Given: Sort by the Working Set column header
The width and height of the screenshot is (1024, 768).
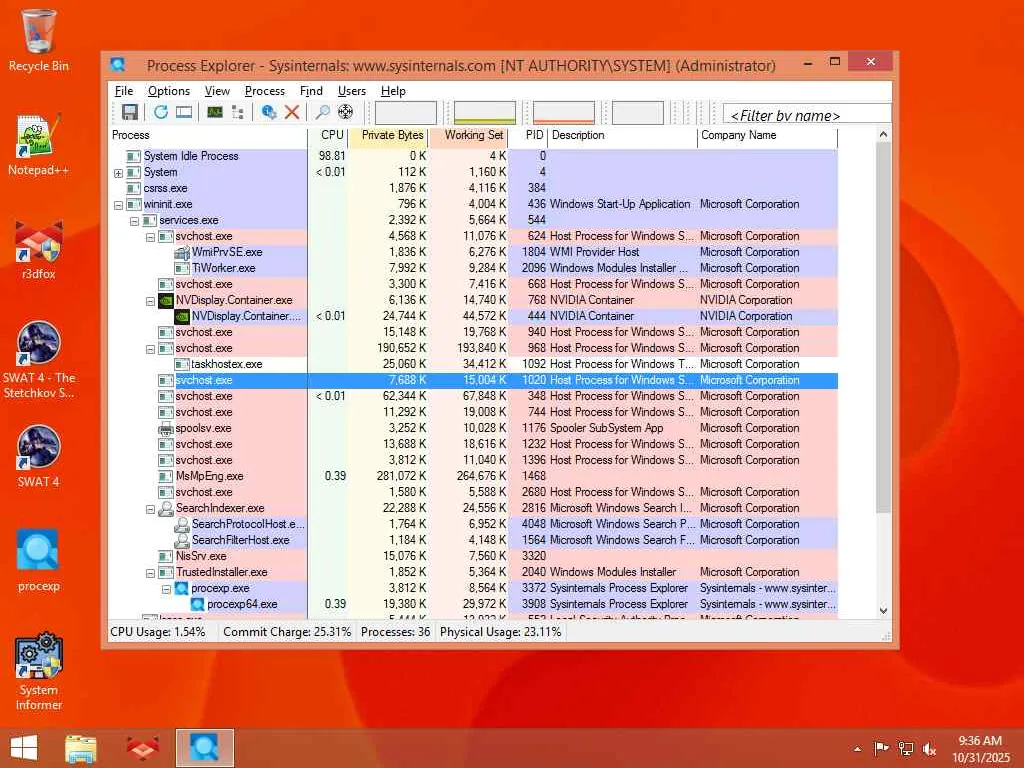Looking at the screenshot, I should [x=468, y=135].
